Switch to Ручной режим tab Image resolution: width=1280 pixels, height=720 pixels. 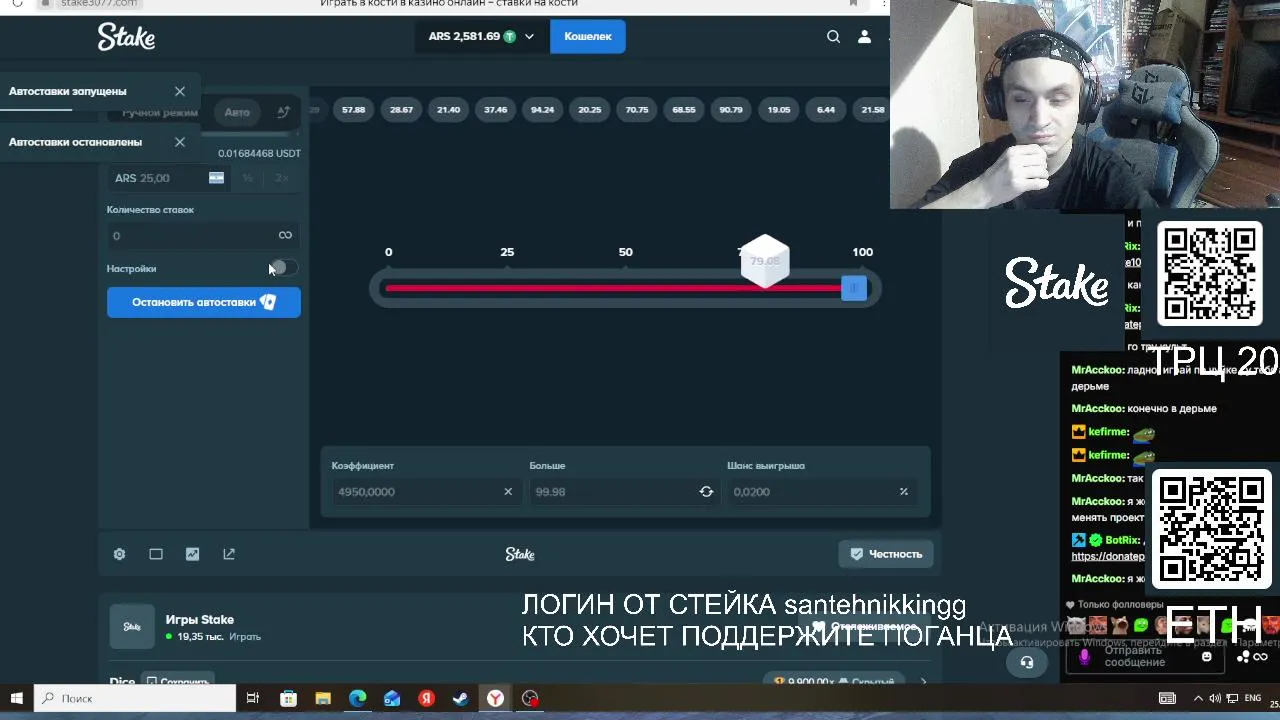click(160, 113)
